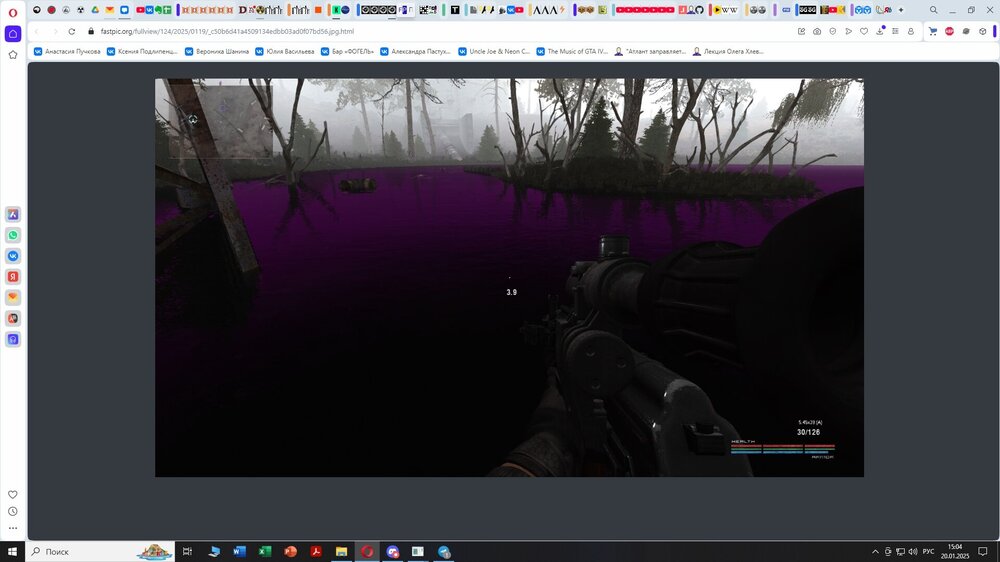
Task: Open sidebar history clock icon
Action: pyautogui.click(x=13, y=511)
